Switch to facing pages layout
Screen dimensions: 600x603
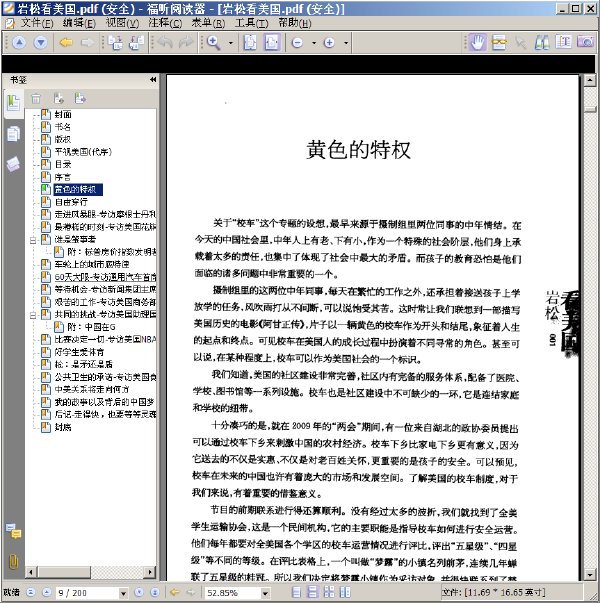point(329,592)
